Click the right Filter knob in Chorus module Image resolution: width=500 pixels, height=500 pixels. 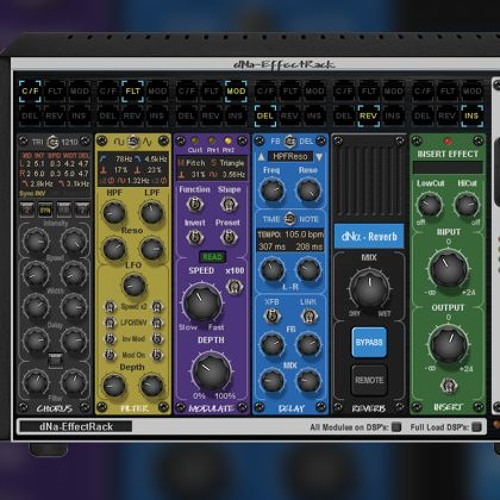coord(74,382)
